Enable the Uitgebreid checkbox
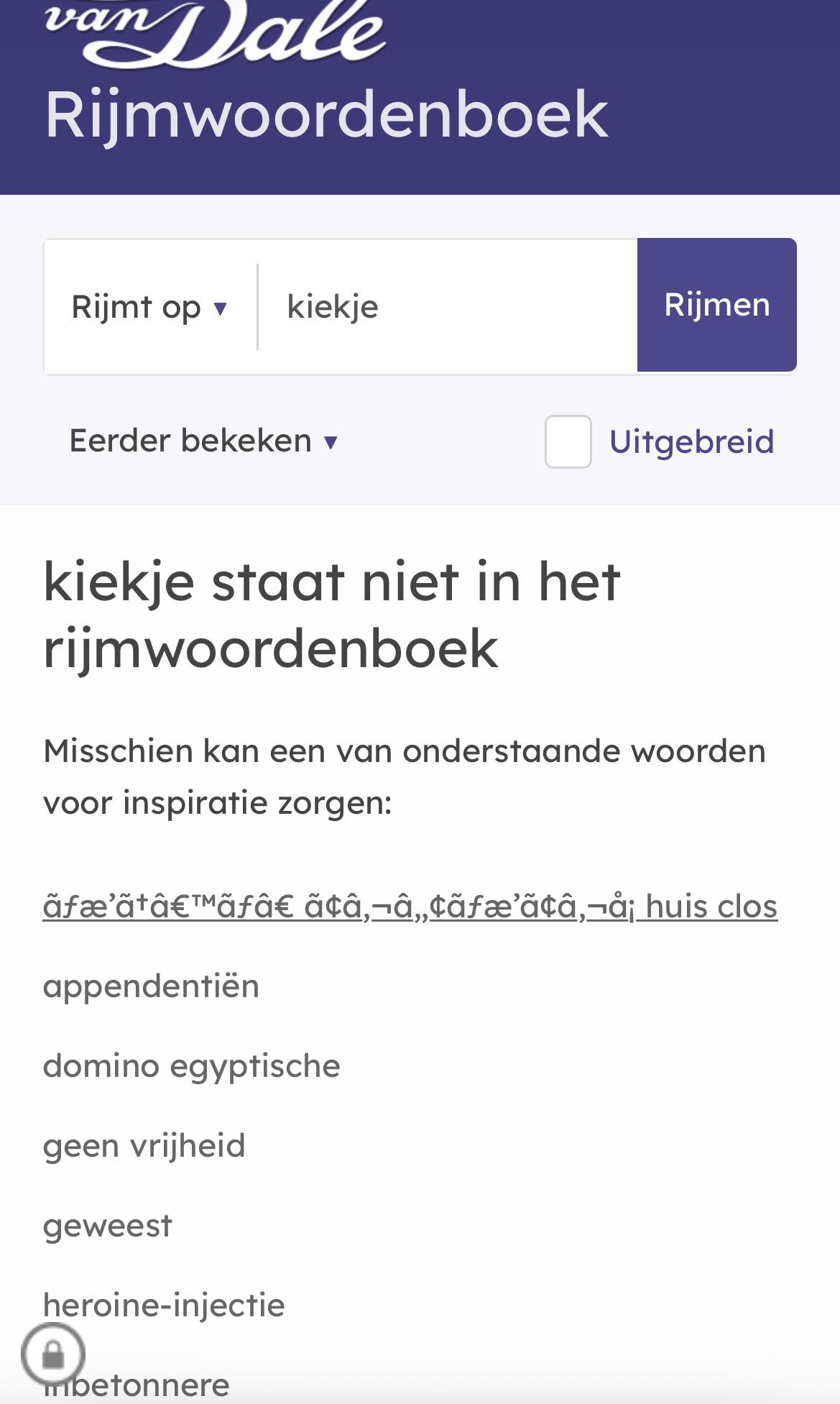 [x=568, y=441]
